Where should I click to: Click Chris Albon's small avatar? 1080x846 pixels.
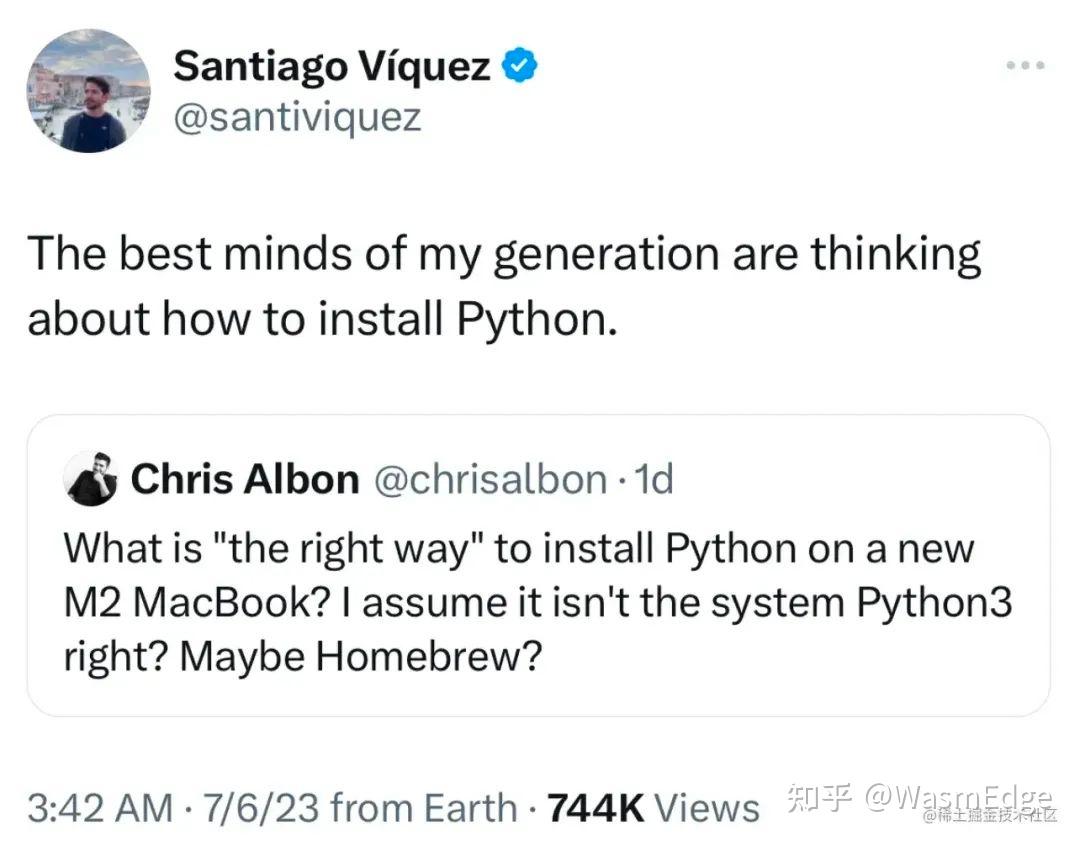(x=92, y=480)
